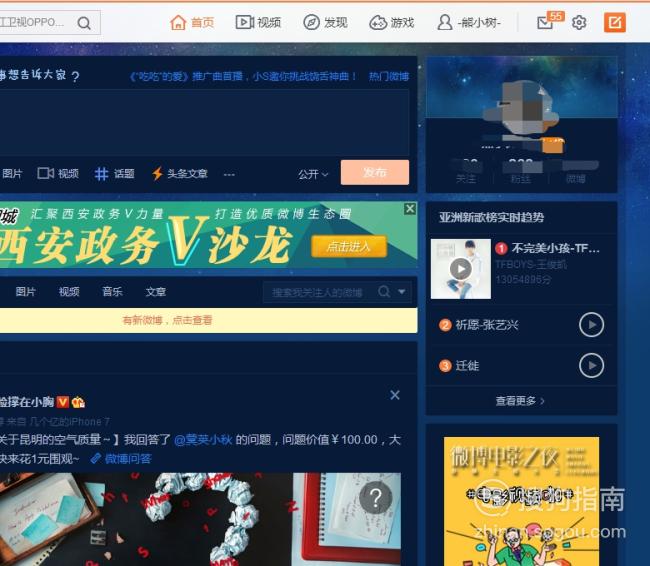Close the 西安政务V沙龙 banner ad
Viewport: 650px width, 566px height.
tap(410, 209)
